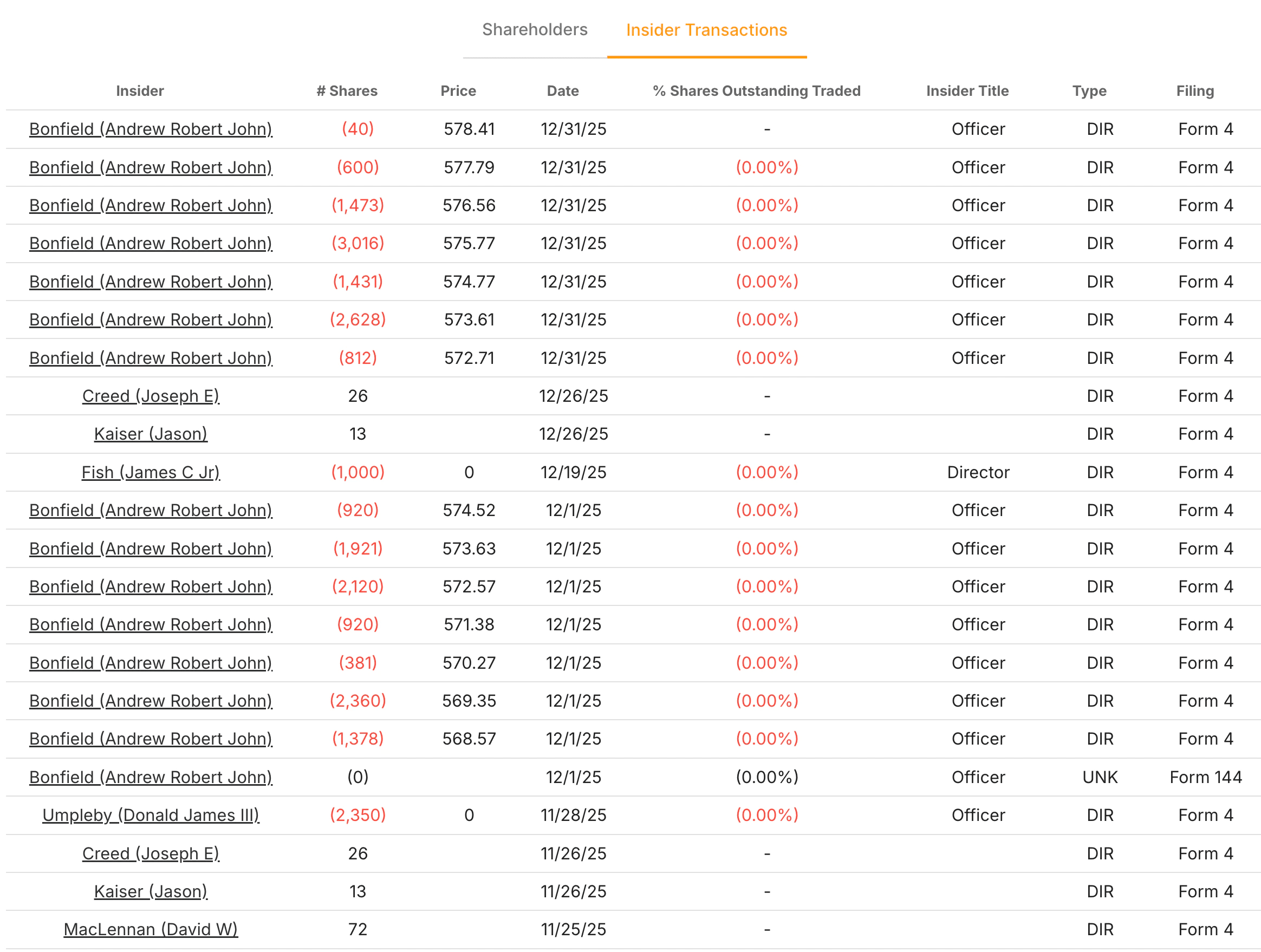
Task: Sort table by the Insider column
Action: [140, 90]
